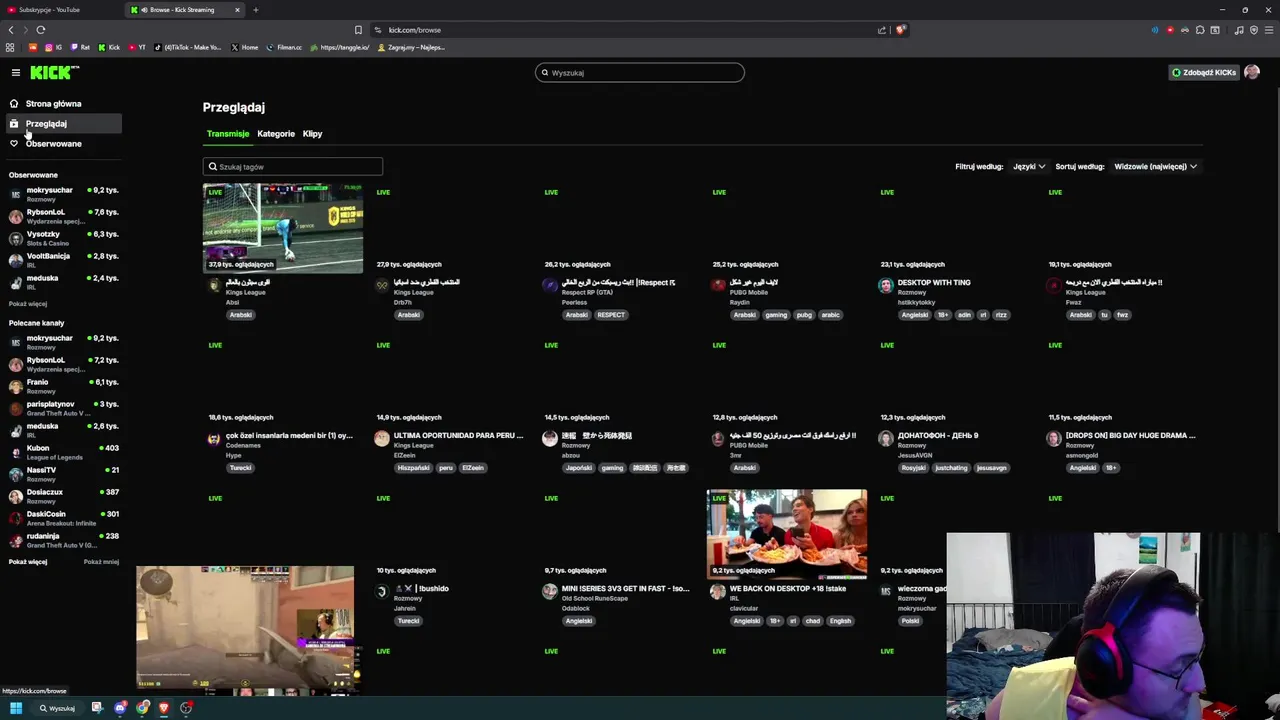
Task: Open DESKTOP WITH TING stream title
Action: (x=934, y=282)
